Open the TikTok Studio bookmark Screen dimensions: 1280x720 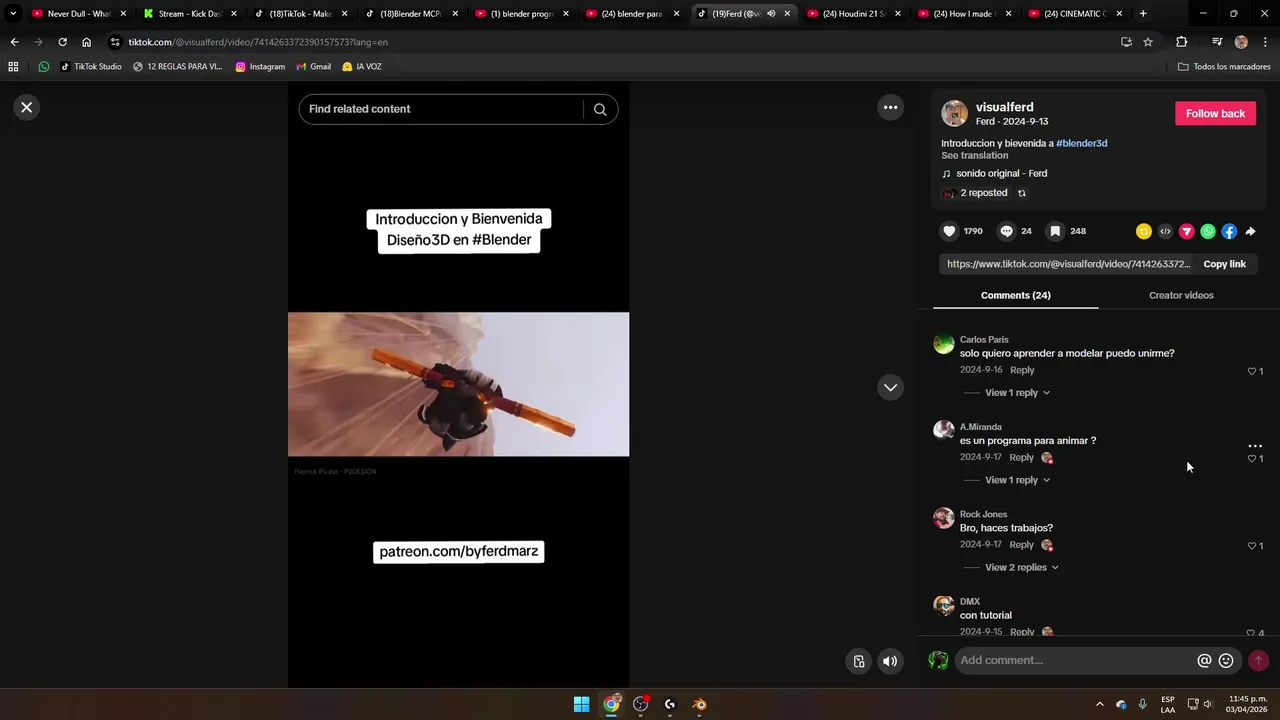[91, 67]
